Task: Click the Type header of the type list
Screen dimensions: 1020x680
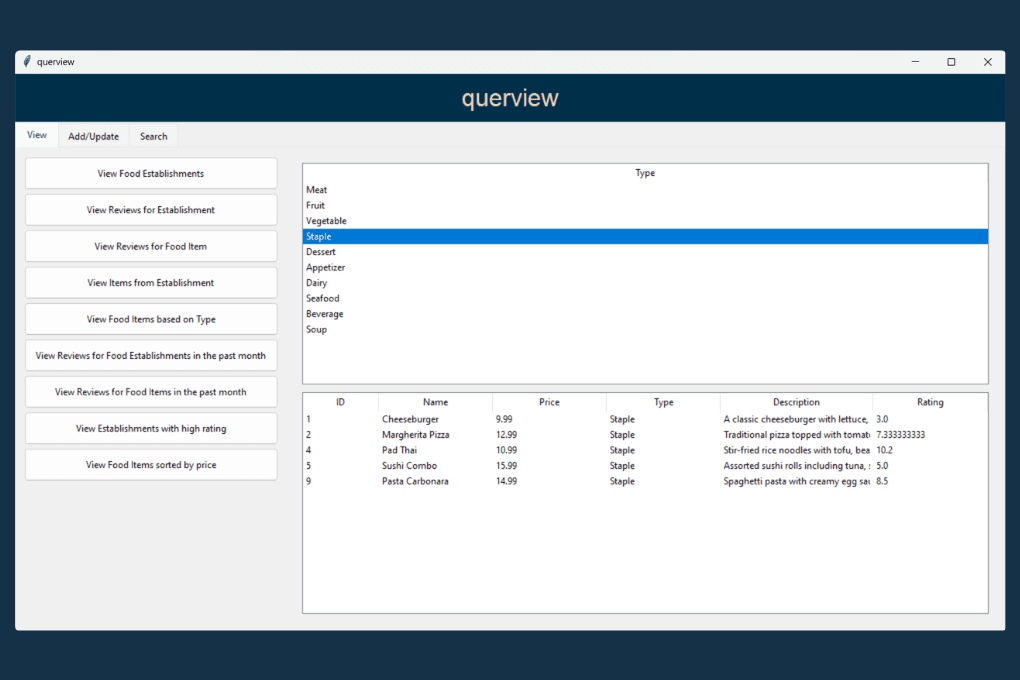Action: [x=645, y=172]
